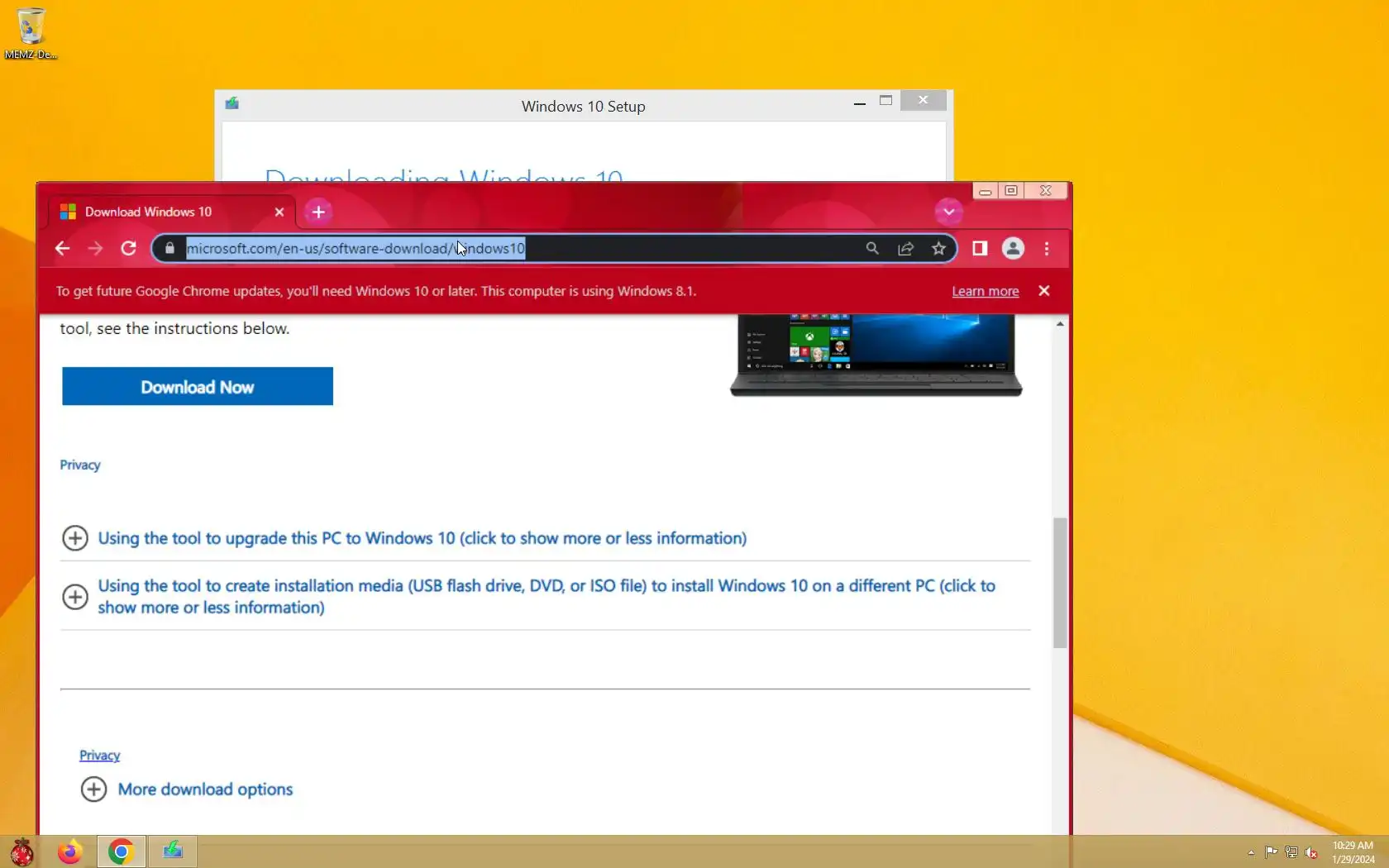The image size is (1389, 868).
Task: Open Firefox from the taskbar
Action: coord(70,851)
